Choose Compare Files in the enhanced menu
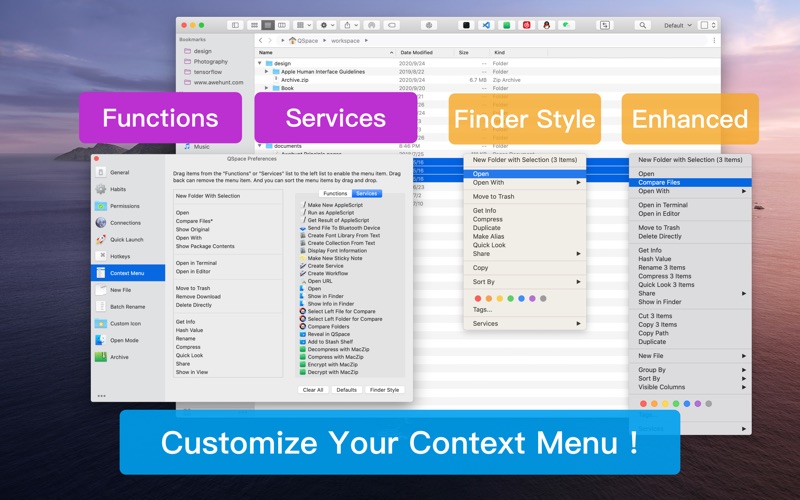The width and height of the screenshot is (800, 500). click(690, 183)
